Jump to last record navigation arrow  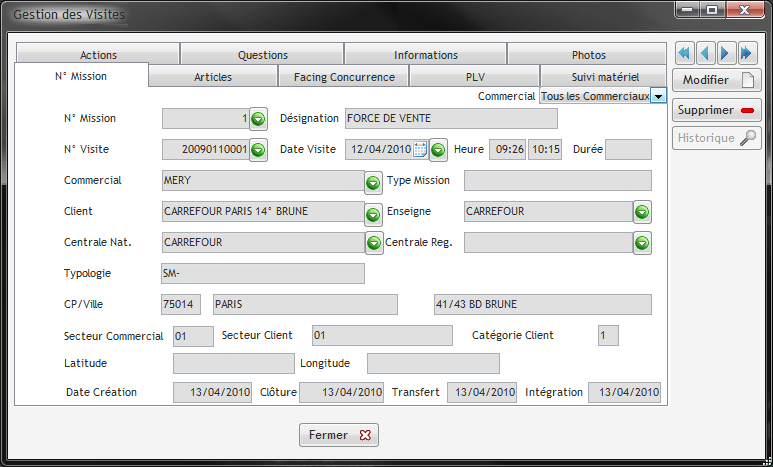click(748, 53)
